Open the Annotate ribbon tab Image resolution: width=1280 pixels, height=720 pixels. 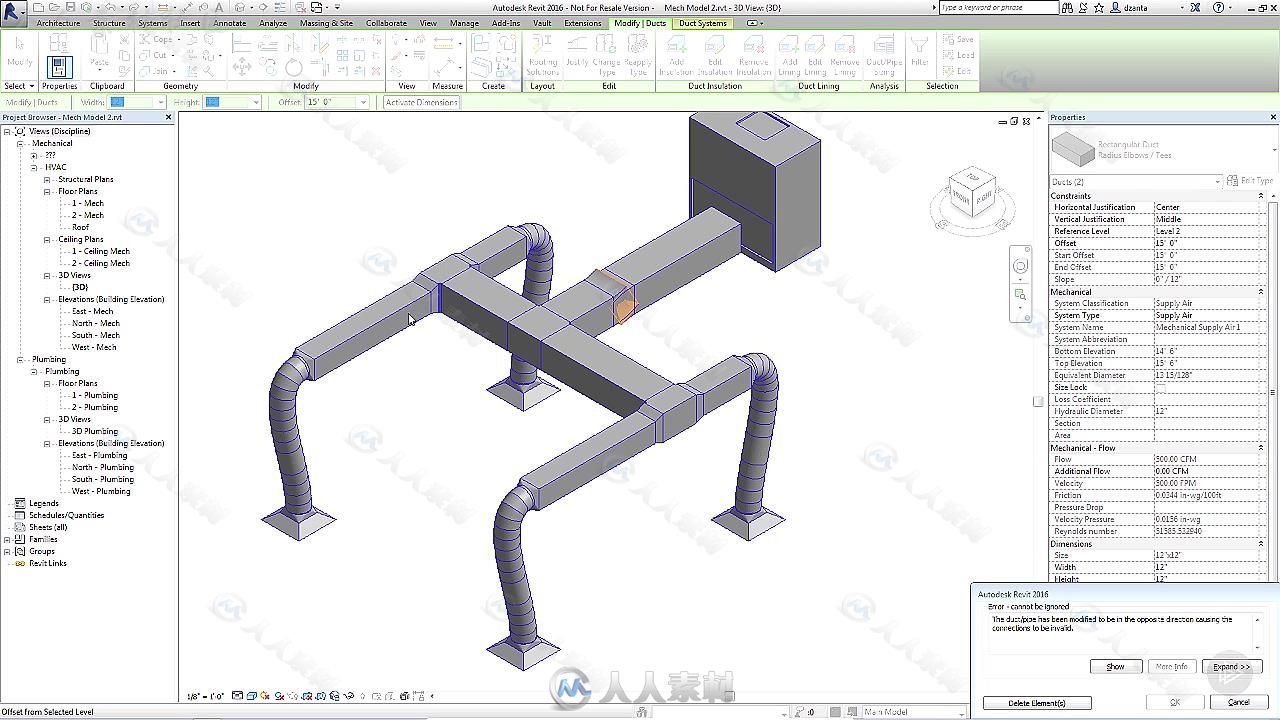pos(229,23)
